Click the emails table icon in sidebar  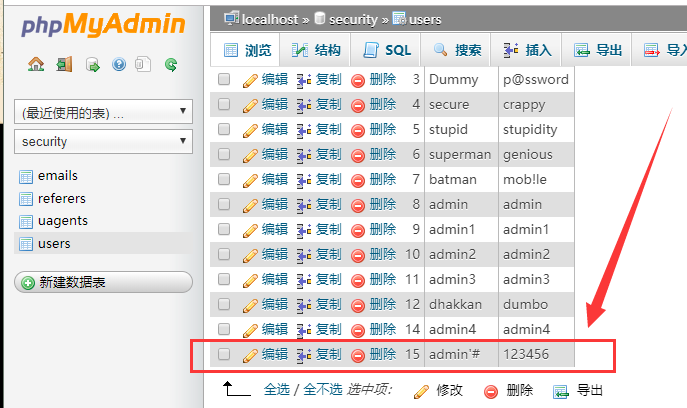(x=26, y=176)
